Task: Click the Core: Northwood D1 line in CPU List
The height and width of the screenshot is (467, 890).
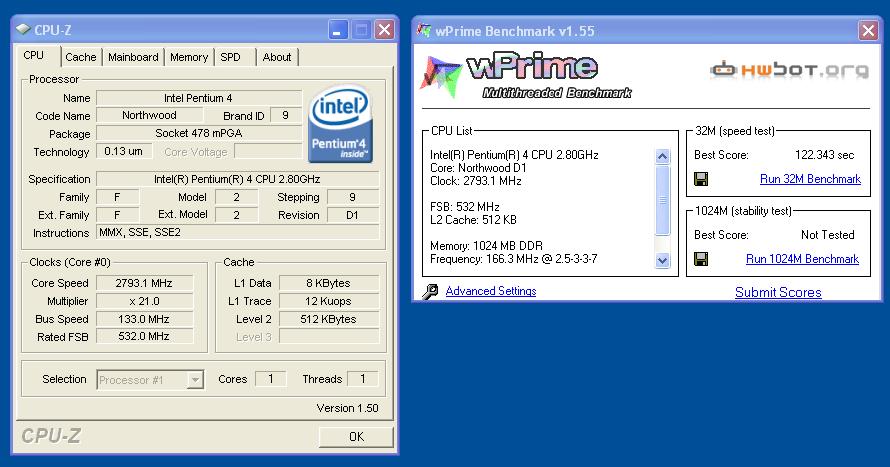Action: (x=478, y=168)
